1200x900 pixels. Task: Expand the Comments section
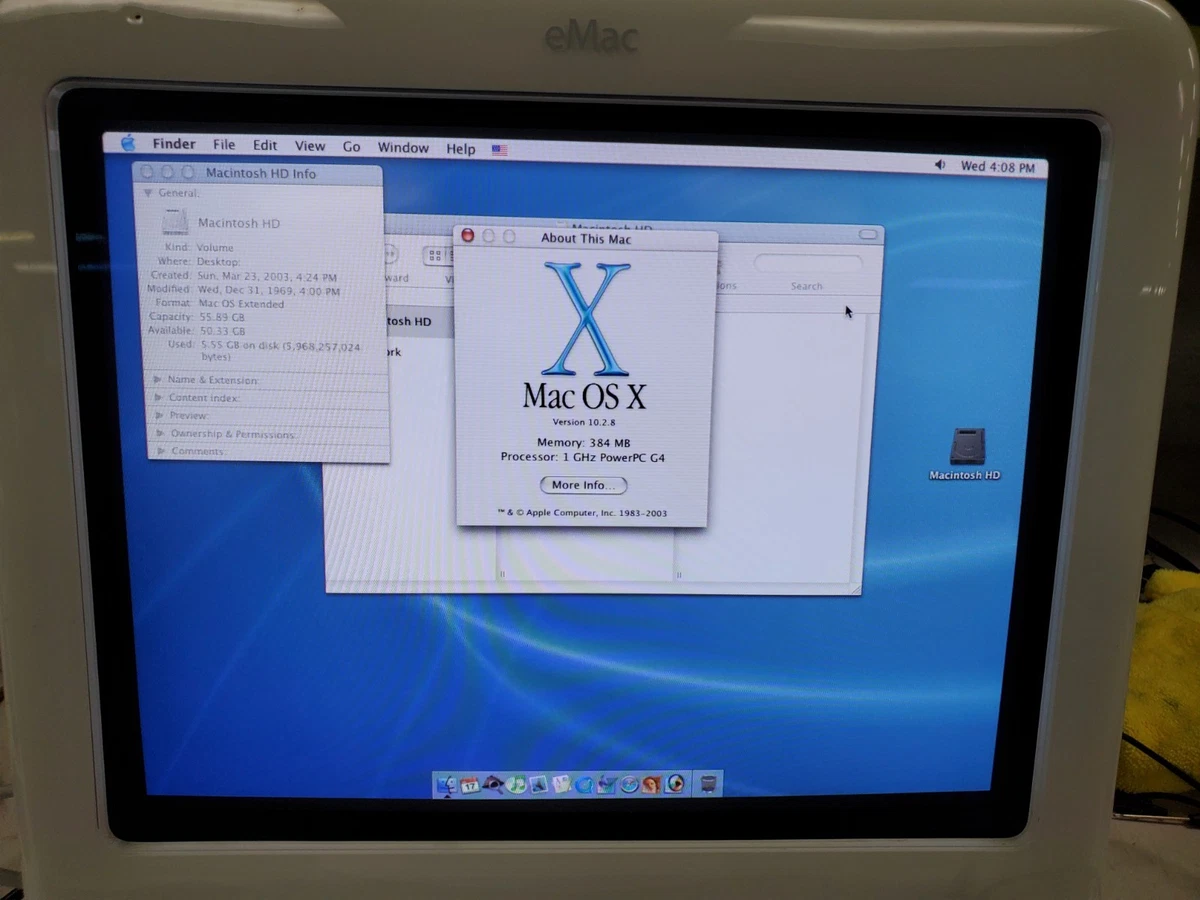[162, 451]
